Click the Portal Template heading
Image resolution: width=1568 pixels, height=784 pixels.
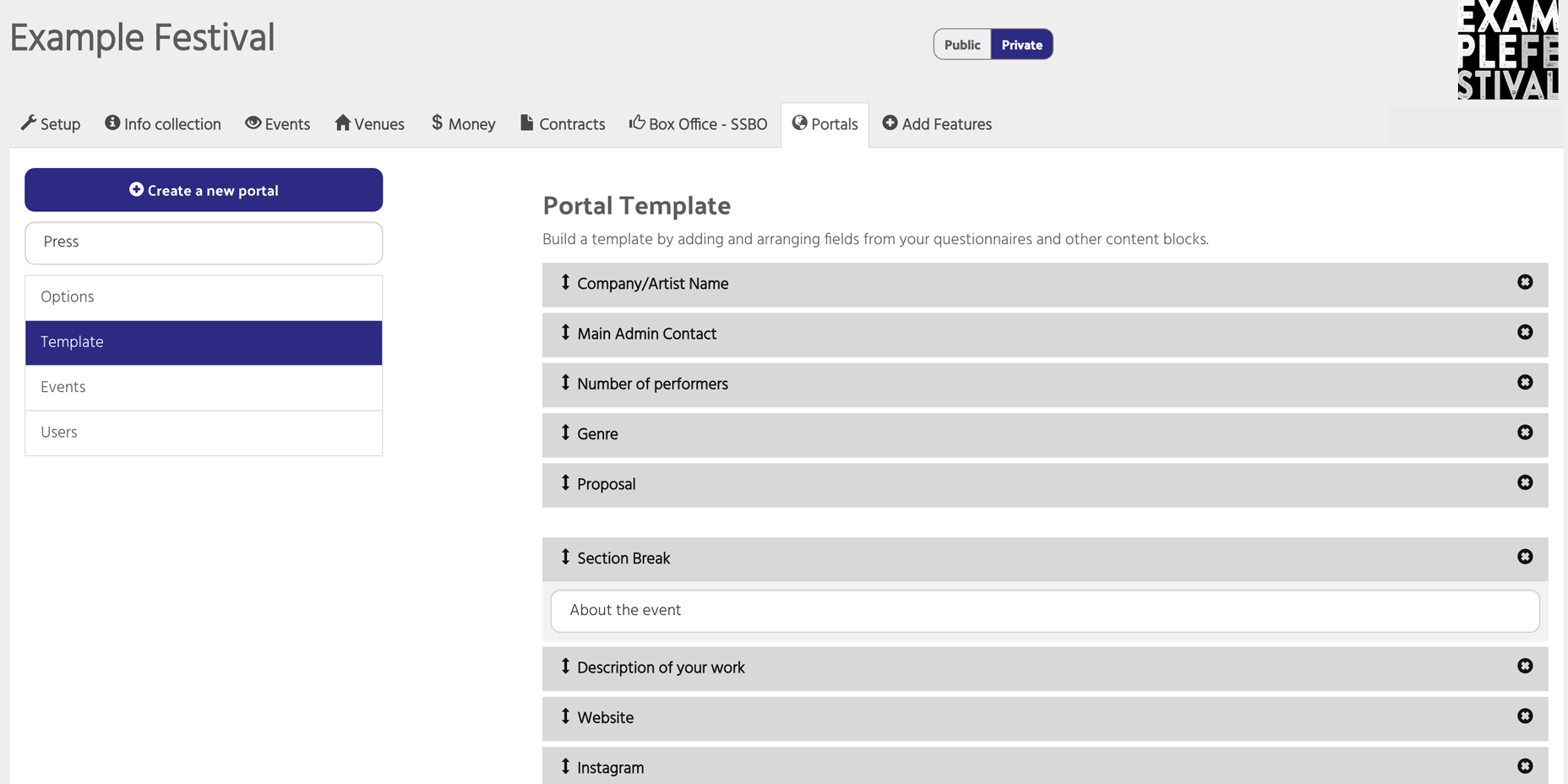(637, 205)
